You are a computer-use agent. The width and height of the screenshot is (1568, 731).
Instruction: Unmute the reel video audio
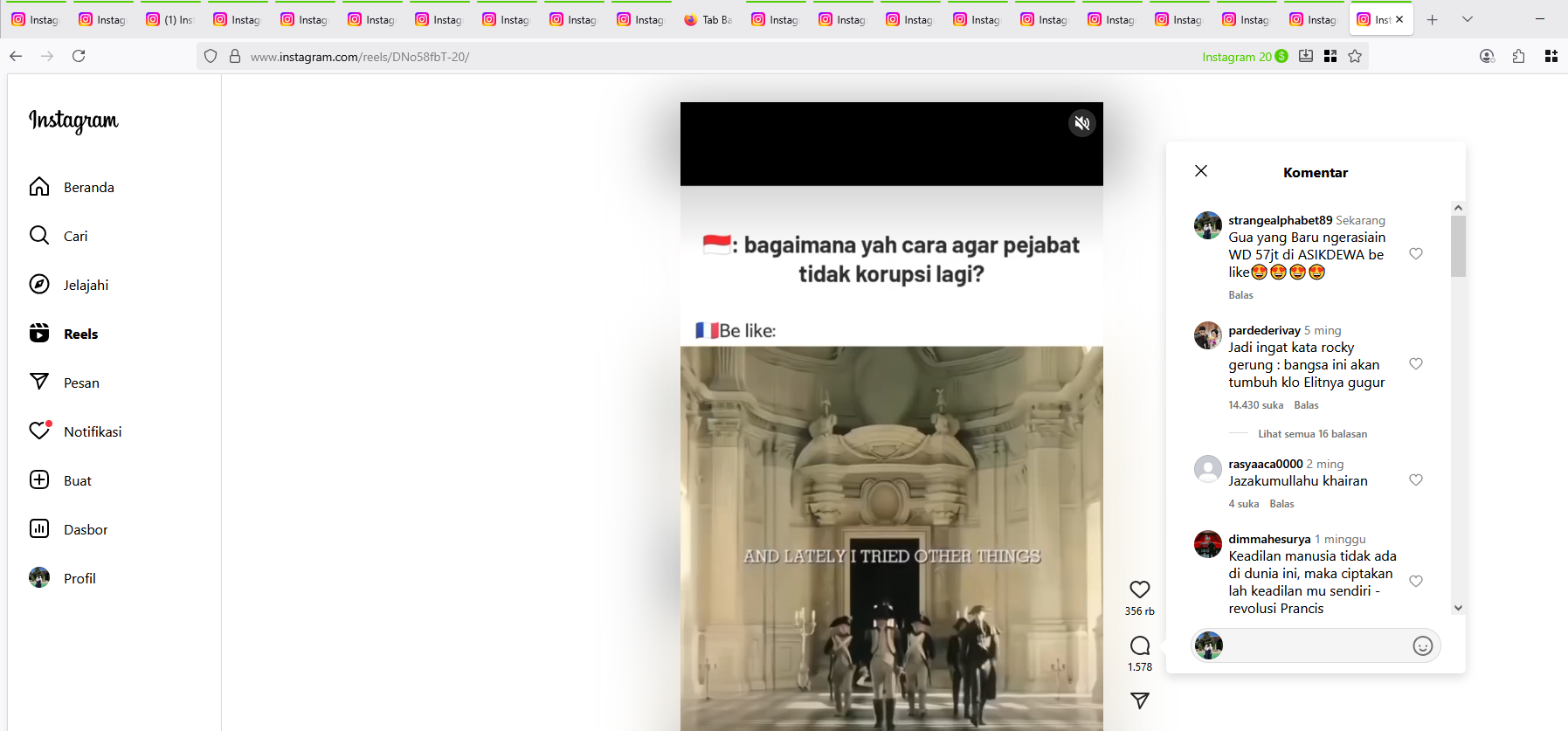point(1082,123)
